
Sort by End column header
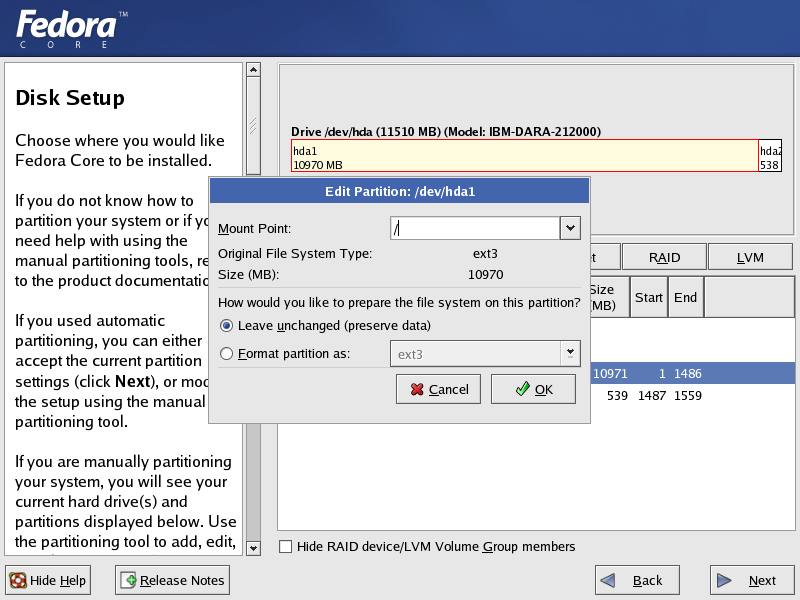click(685, 297)
